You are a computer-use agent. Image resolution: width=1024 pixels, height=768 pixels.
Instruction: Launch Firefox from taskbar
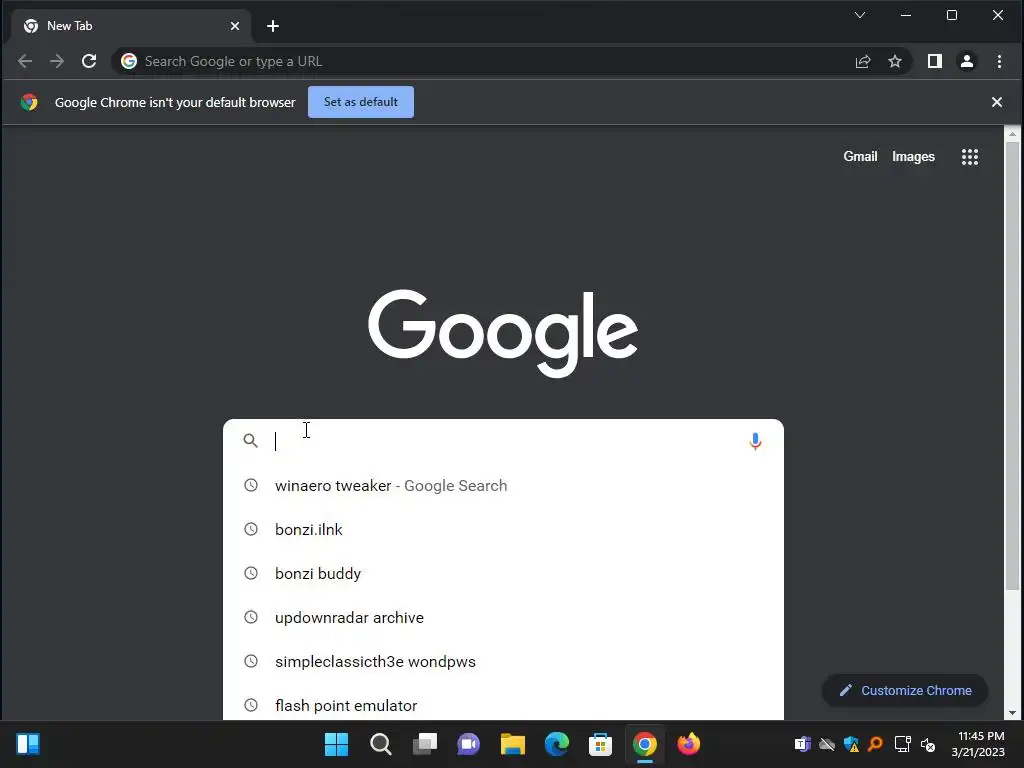coord(688,744)
